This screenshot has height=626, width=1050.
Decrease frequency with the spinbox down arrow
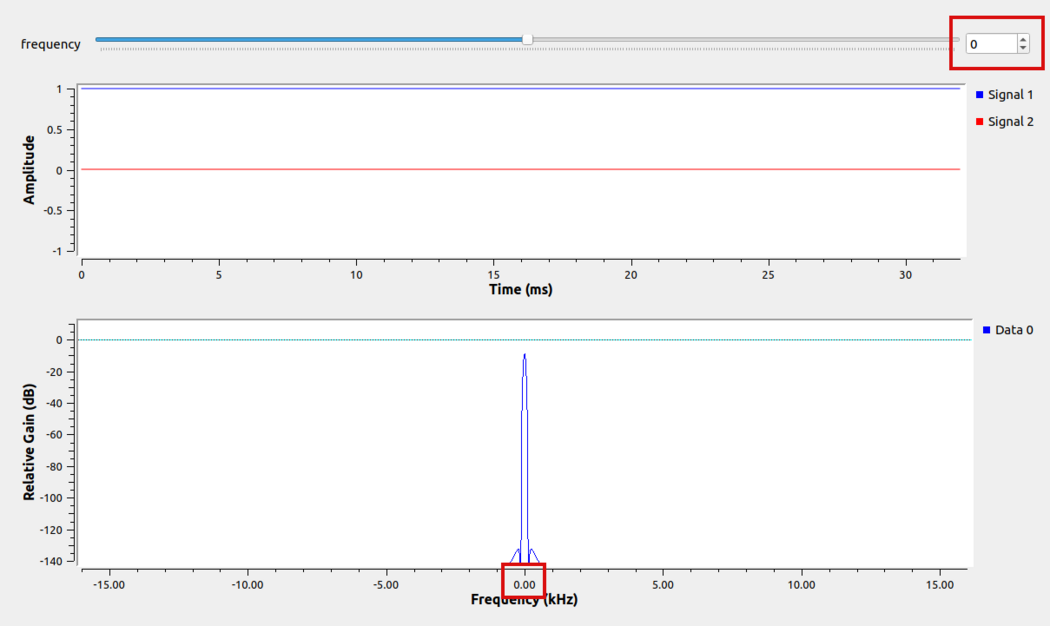click(x=1022, y=49)
